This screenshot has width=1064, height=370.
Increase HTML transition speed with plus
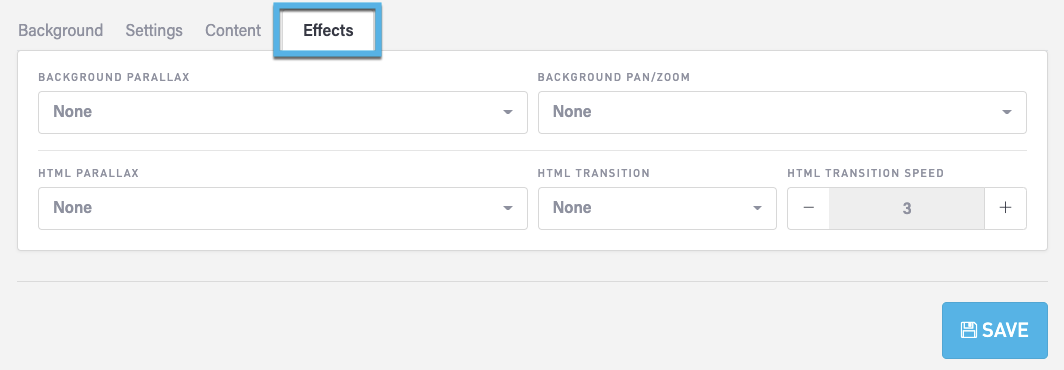tap(1006, 208)
